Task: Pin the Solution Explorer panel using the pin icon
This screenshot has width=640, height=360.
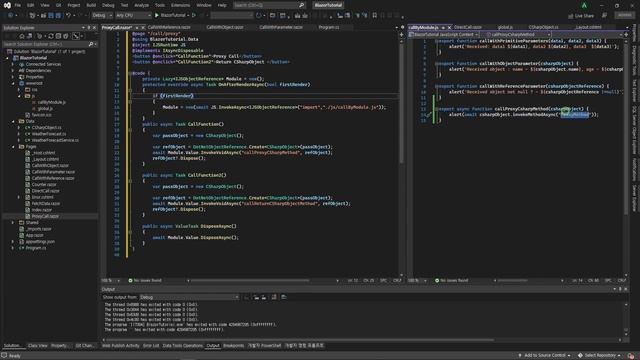Action: pos(89,28)
